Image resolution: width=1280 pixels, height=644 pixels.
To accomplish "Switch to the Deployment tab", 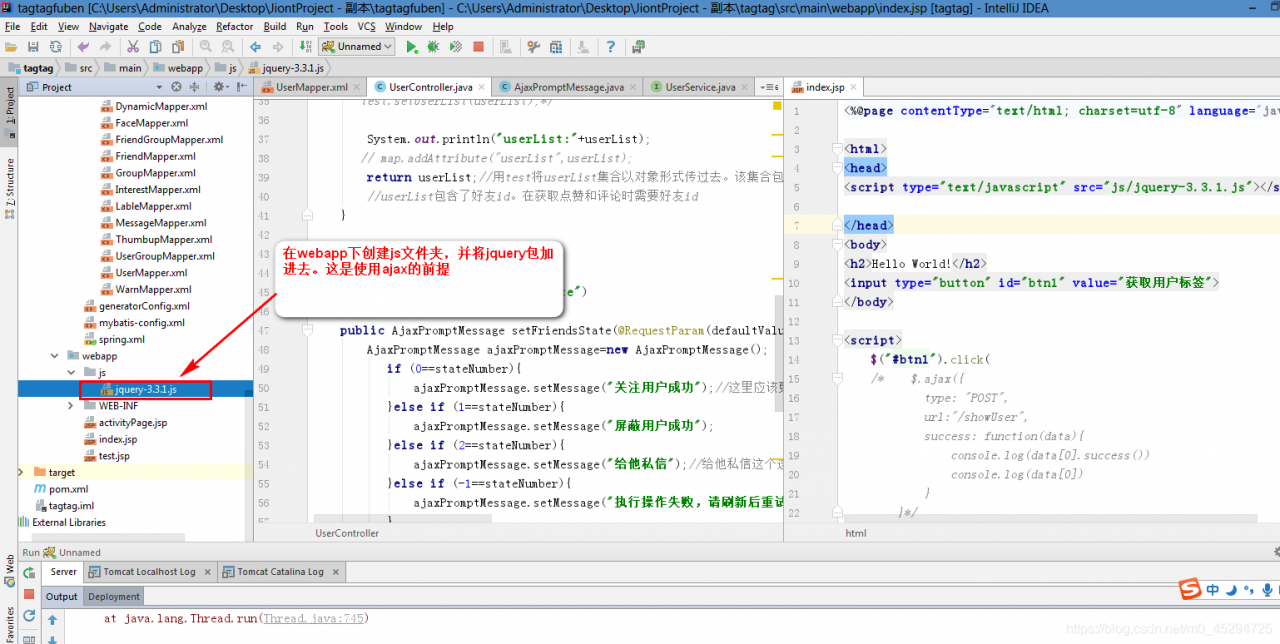I will tap(113, 596).
